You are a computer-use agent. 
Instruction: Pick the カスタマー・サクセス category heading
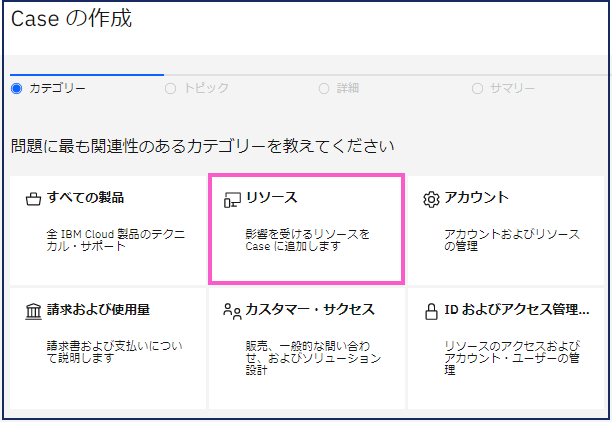tap(310, 309)
